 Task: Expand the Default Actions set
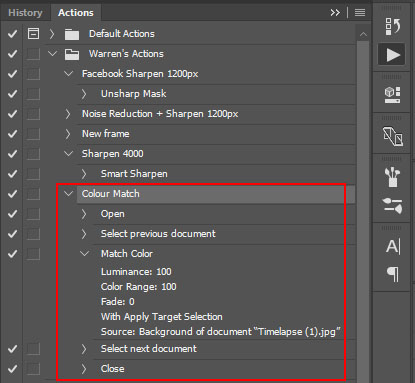[52, 34]
